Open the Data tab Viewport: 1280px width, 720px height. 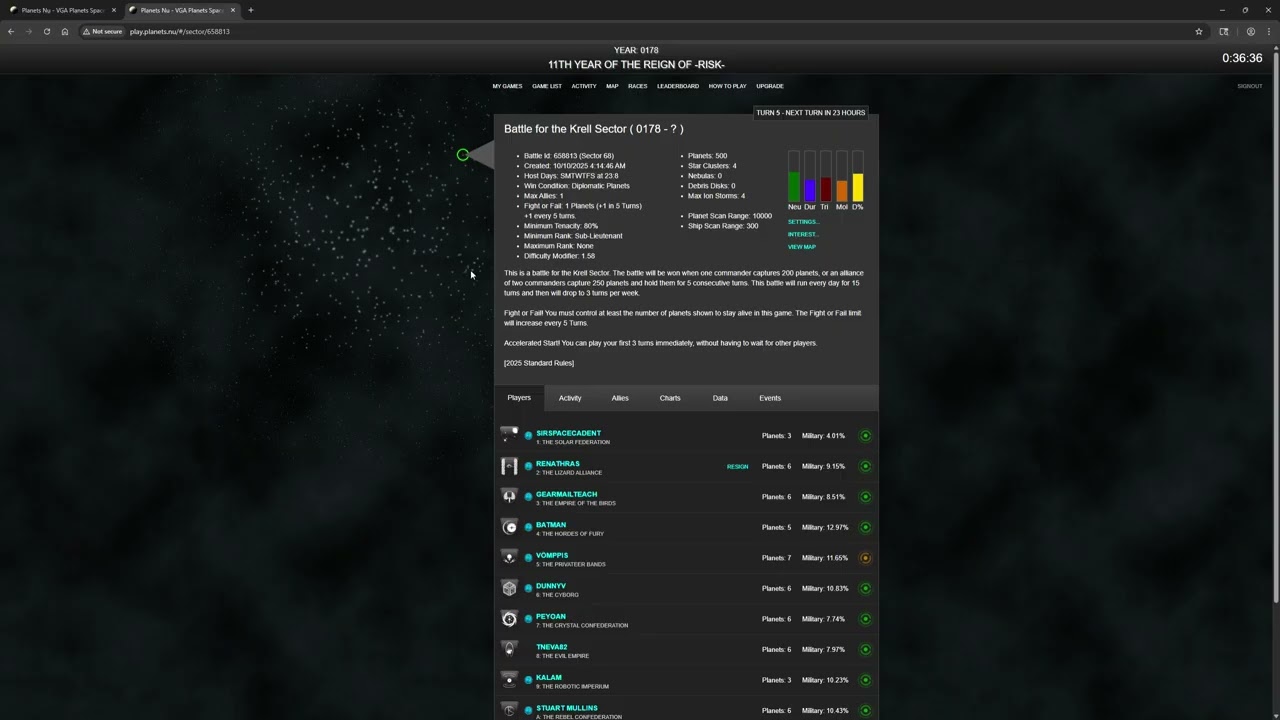pyautogui.click(x=720, y=398)
